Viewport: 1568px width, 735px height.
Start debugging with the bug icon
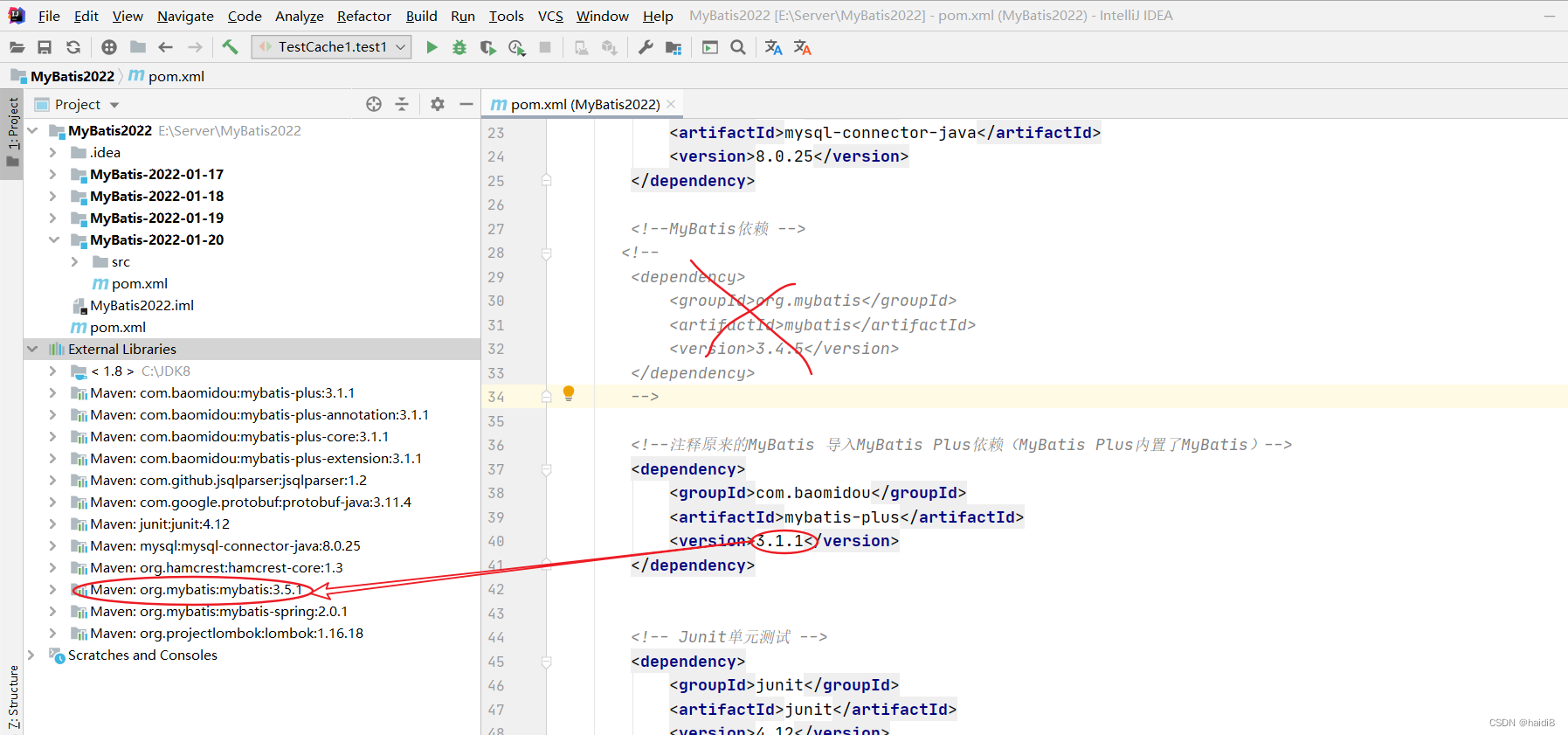tap(459, 47)
